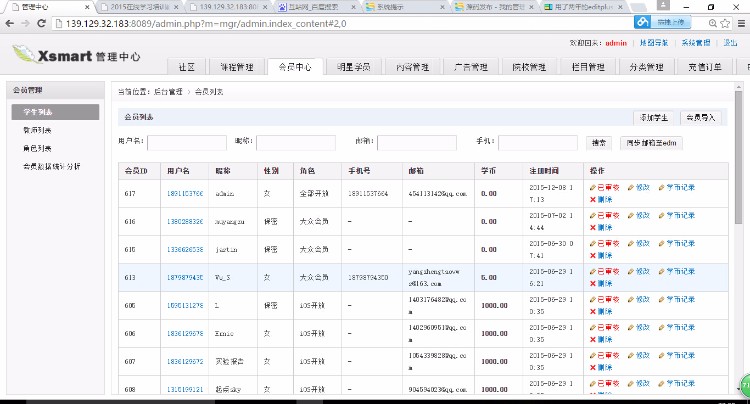The image size is (750, 404).
Task: Click the red X delete icon for member 616
Action: pos(593,228)
